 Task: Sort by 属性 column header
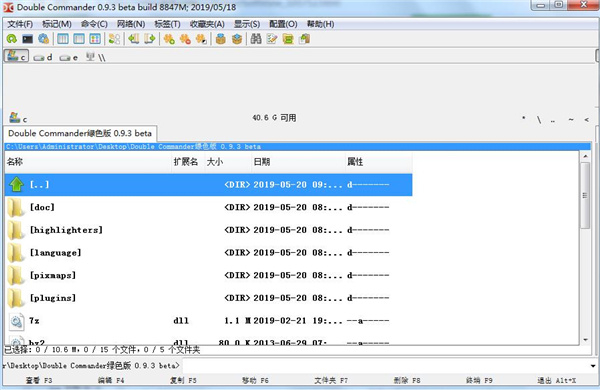pos(378,162)
